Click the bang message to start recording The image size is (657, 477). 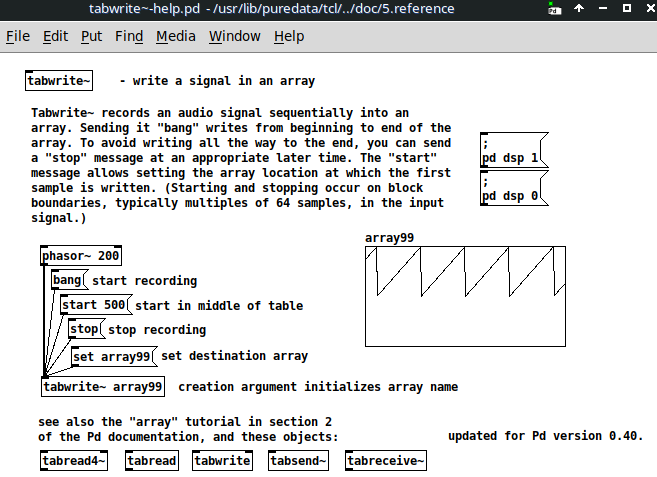[x=70, y=280]
